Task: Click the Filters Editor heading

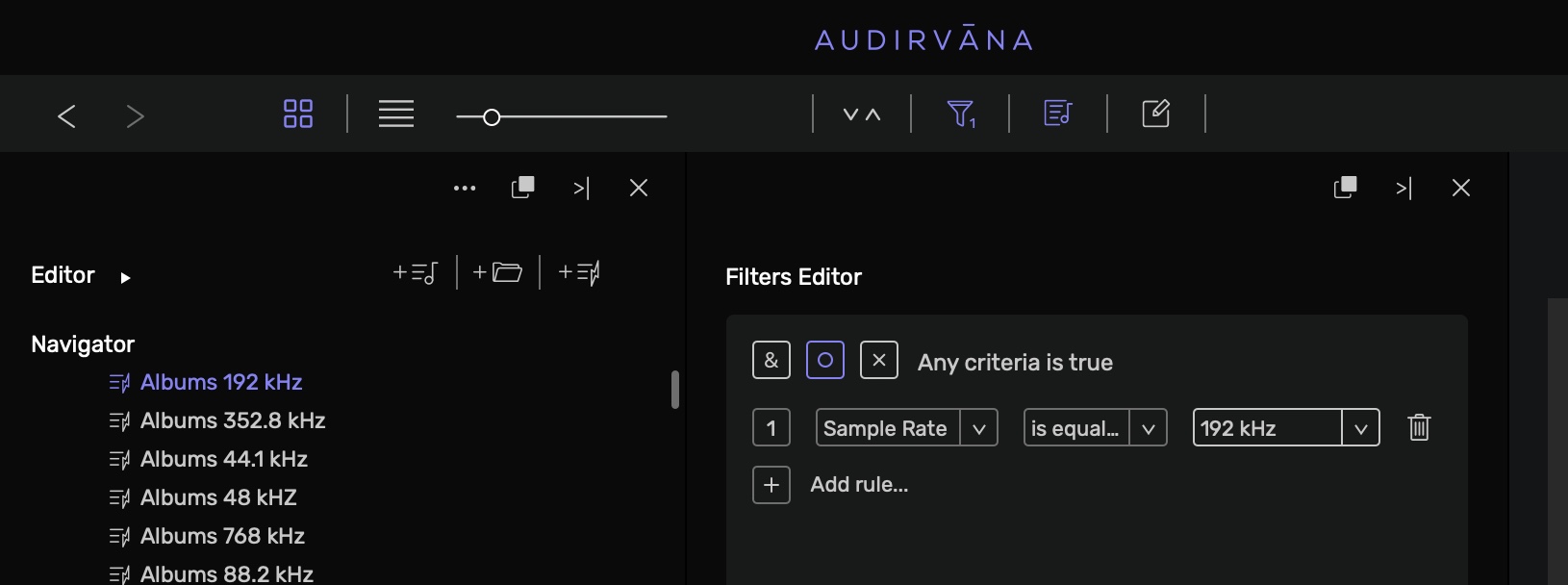Action: coord(794,277)
